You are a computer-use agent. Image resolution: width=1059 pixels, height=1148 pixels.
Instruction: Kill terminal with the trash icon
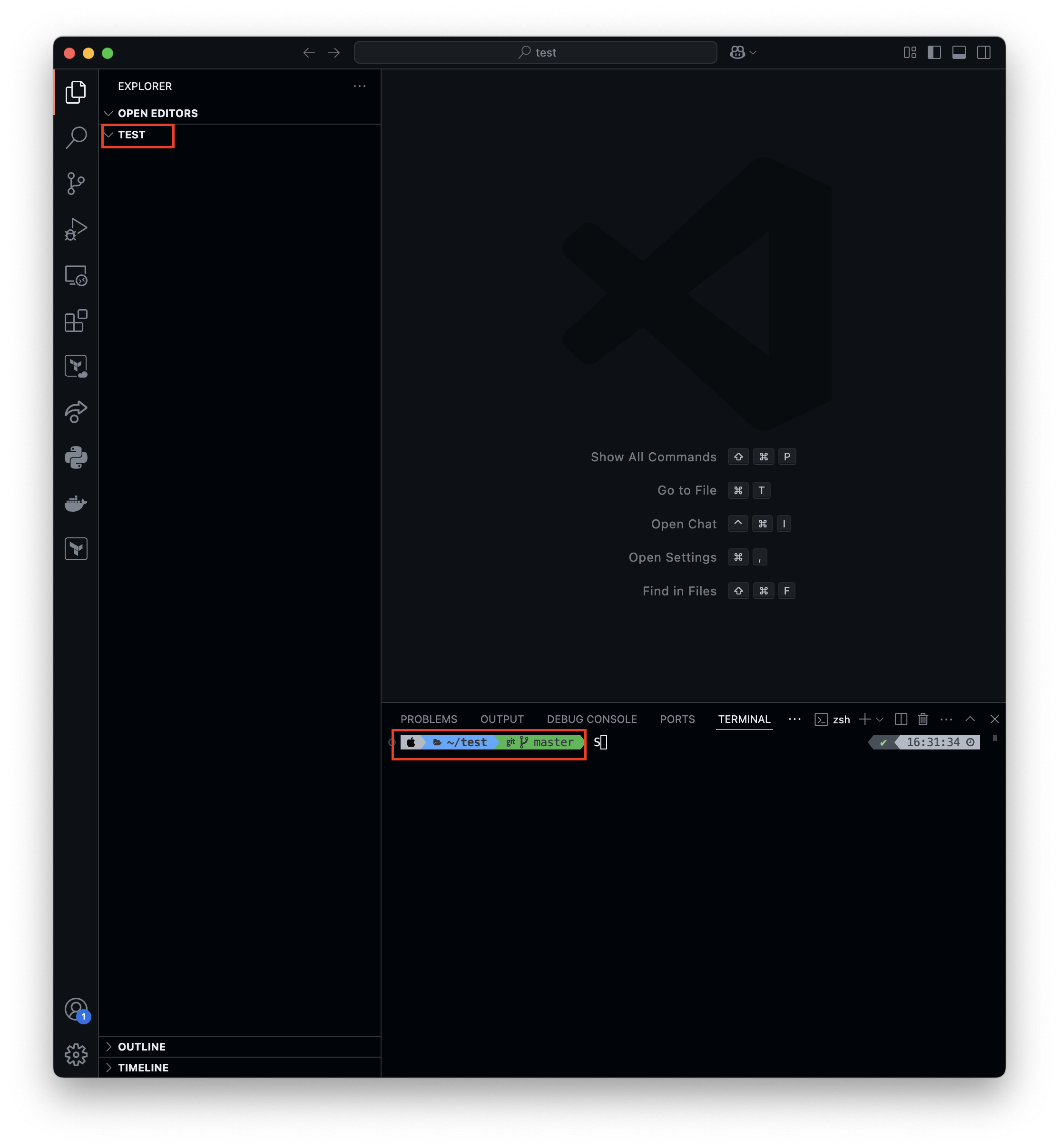(x=922, y=719)
